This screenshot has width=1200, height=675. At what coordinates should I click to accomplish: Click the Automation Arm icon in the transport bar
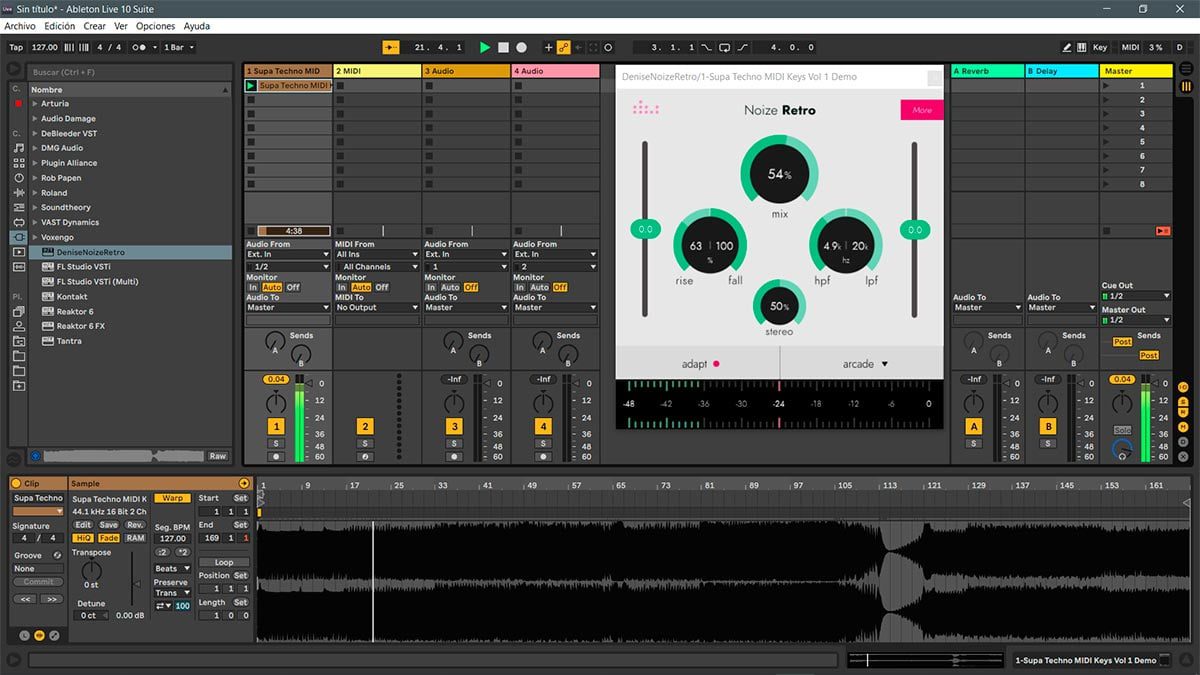coord(563,47)
